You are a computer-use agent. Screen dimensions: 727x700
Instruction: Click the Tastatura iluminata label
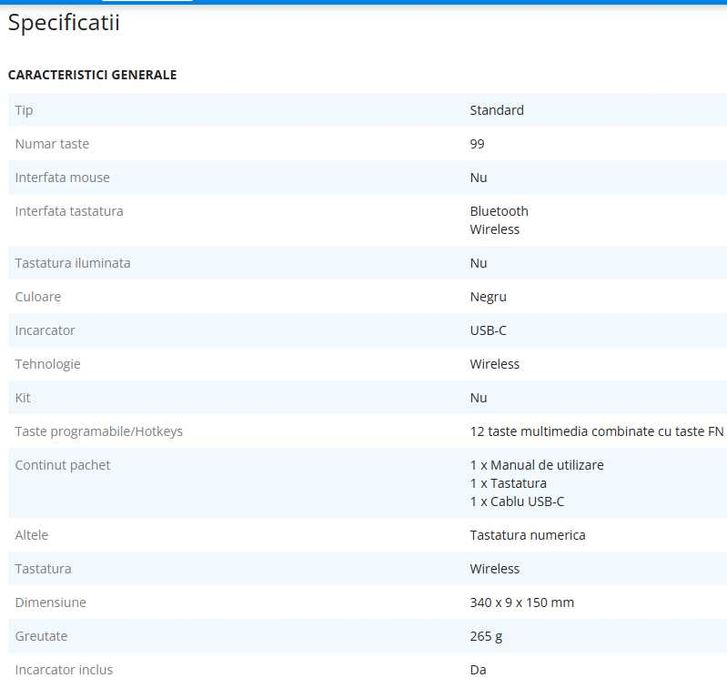point(72,263)
